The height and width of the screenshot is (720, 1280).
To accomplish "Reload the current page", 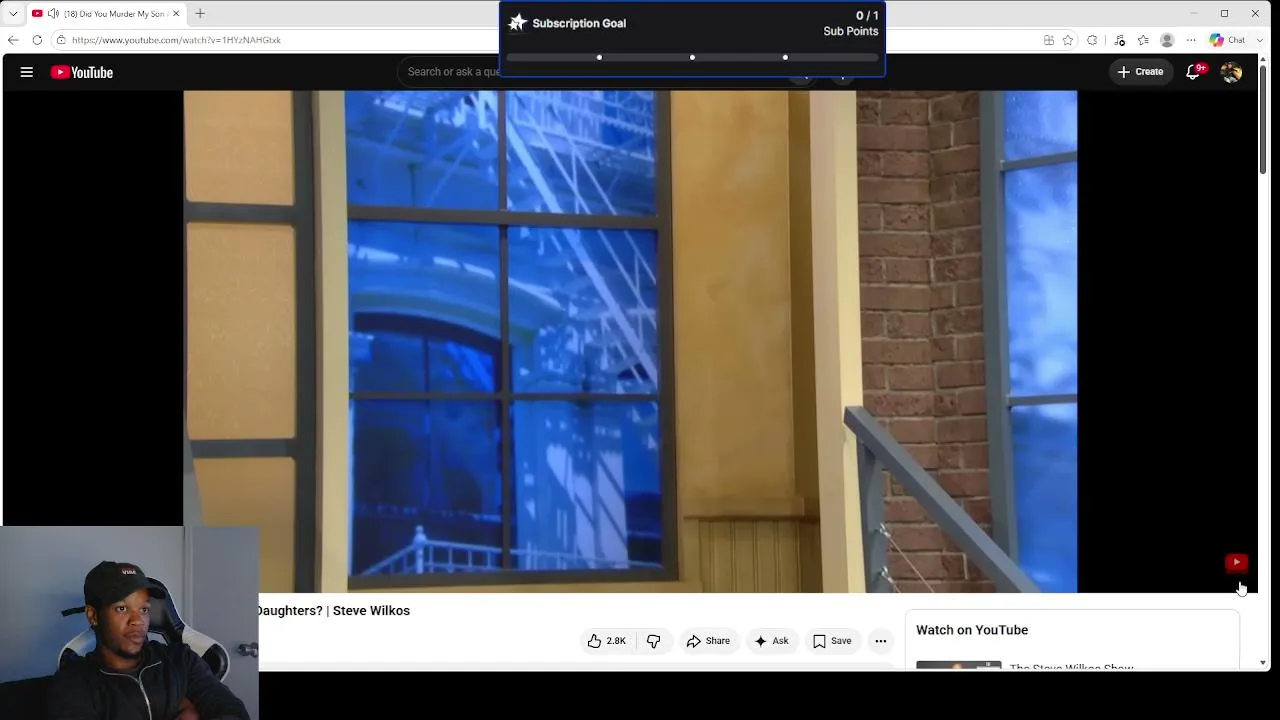I will tap(37, 40).
